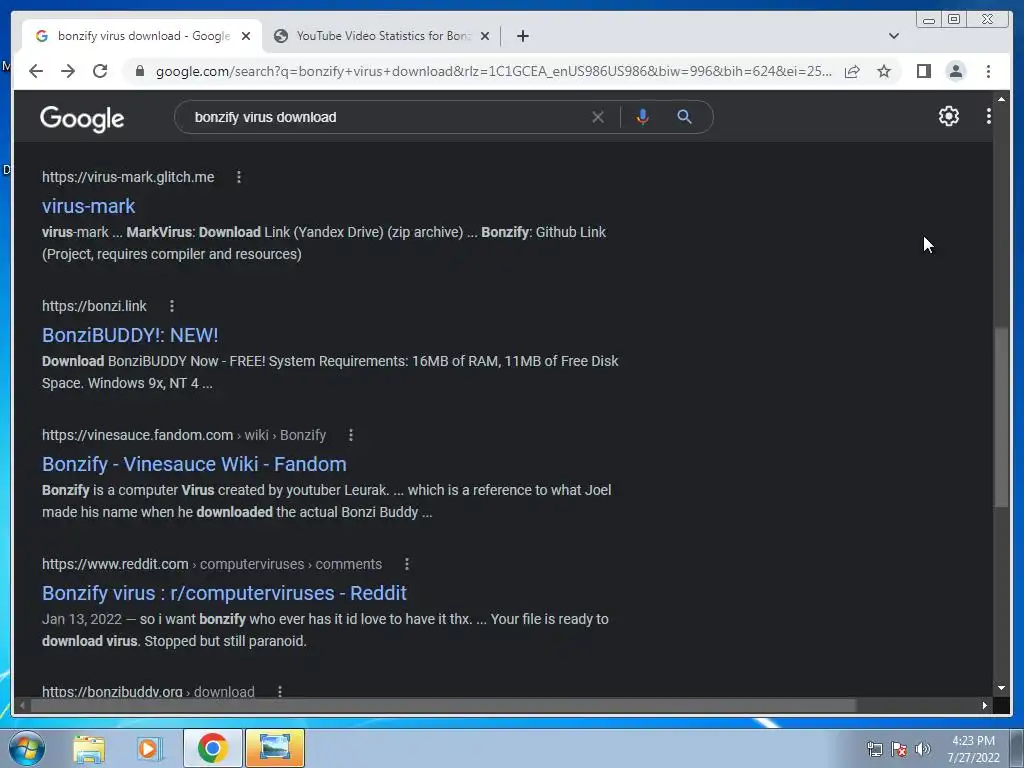Open the Windows Start menu
1024x768 pixels.
click(x=27, y=748)
